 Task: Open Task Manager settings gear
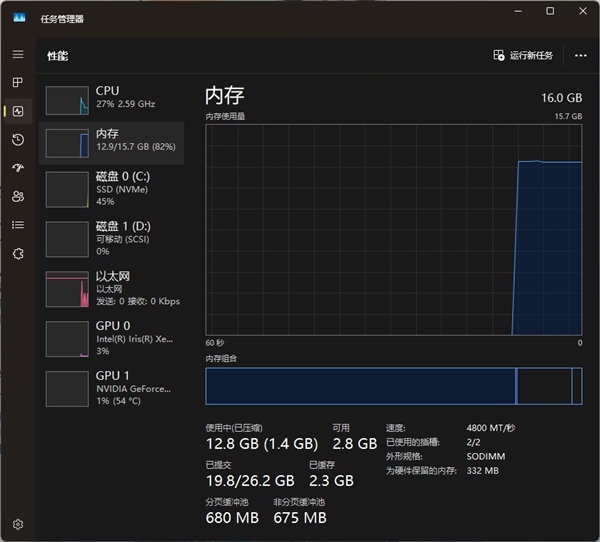click(x=17, y=523)
